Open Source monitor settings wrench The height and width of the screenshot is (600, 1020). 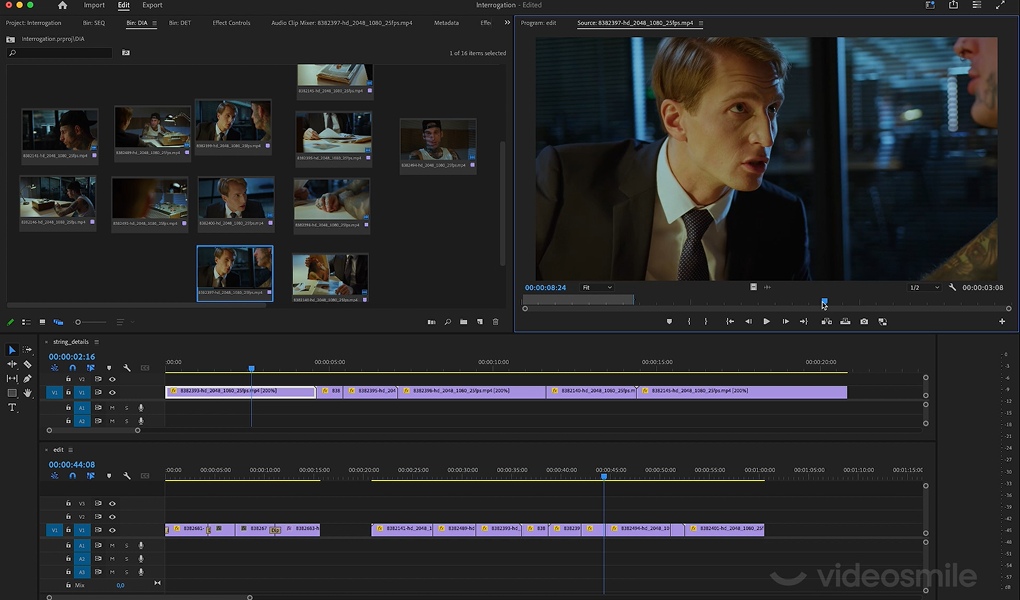point(952,287)
